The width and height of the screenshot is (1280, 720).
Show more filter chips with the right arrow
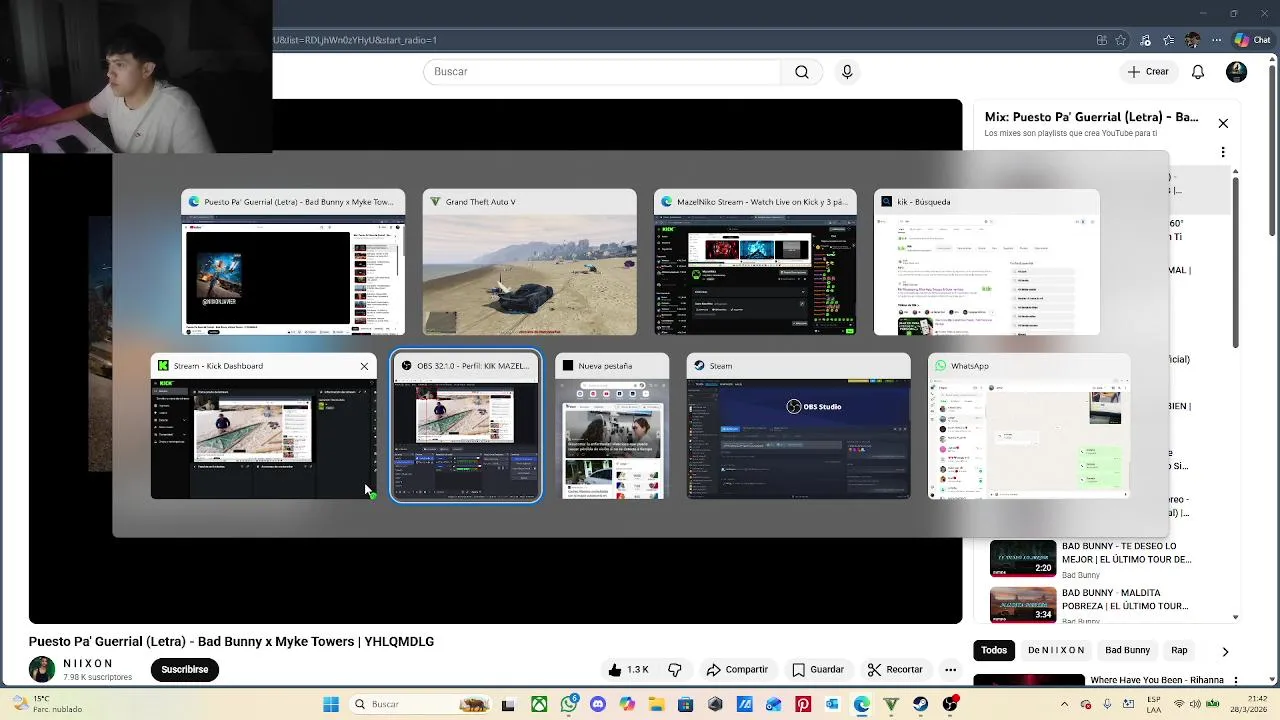coord(1225,651)
